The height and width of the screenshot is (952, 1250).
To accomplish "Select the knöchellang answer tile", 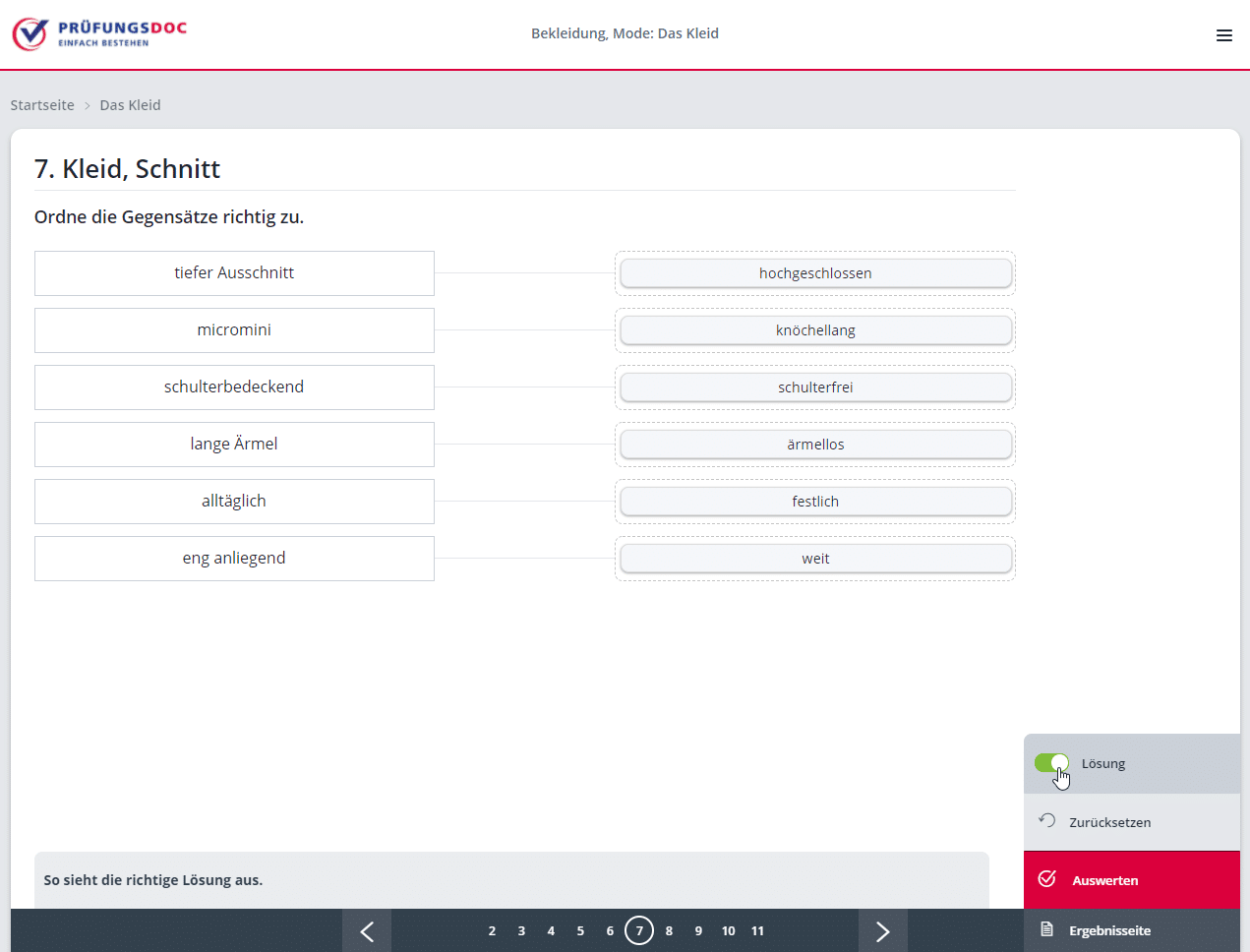I will [x=815, y=330].
